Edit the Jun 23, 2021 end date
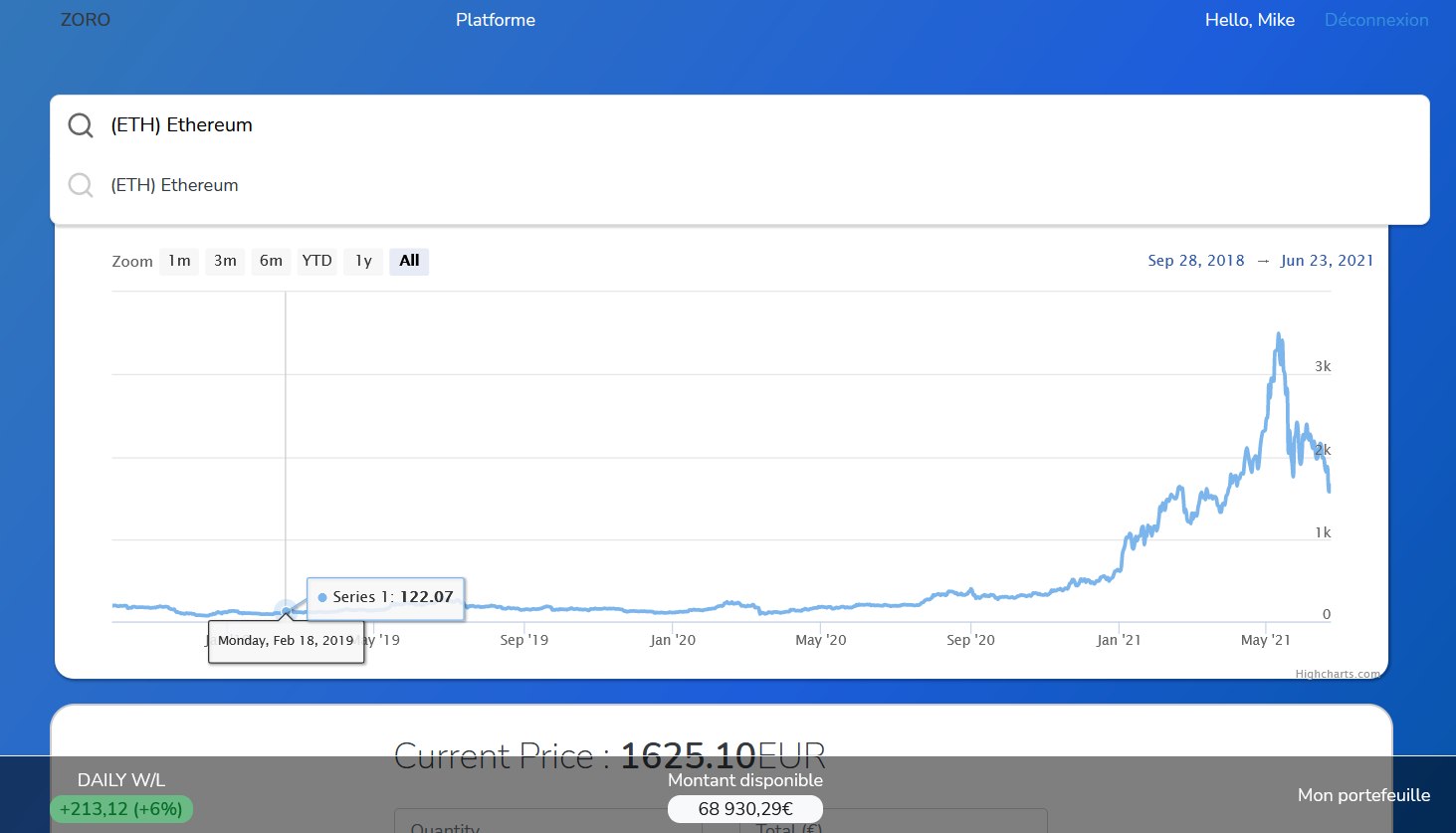This screenshot has height=833, width=1456. [x=1327, y=261]
